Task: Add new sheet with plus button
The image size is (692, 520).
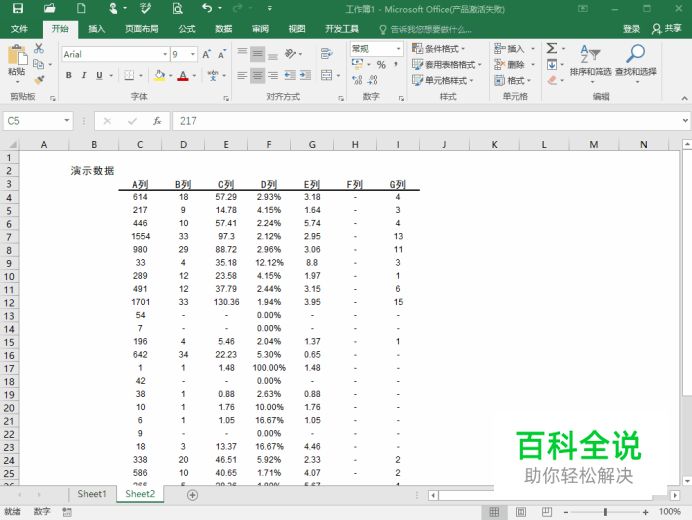Action: point(192,495)
